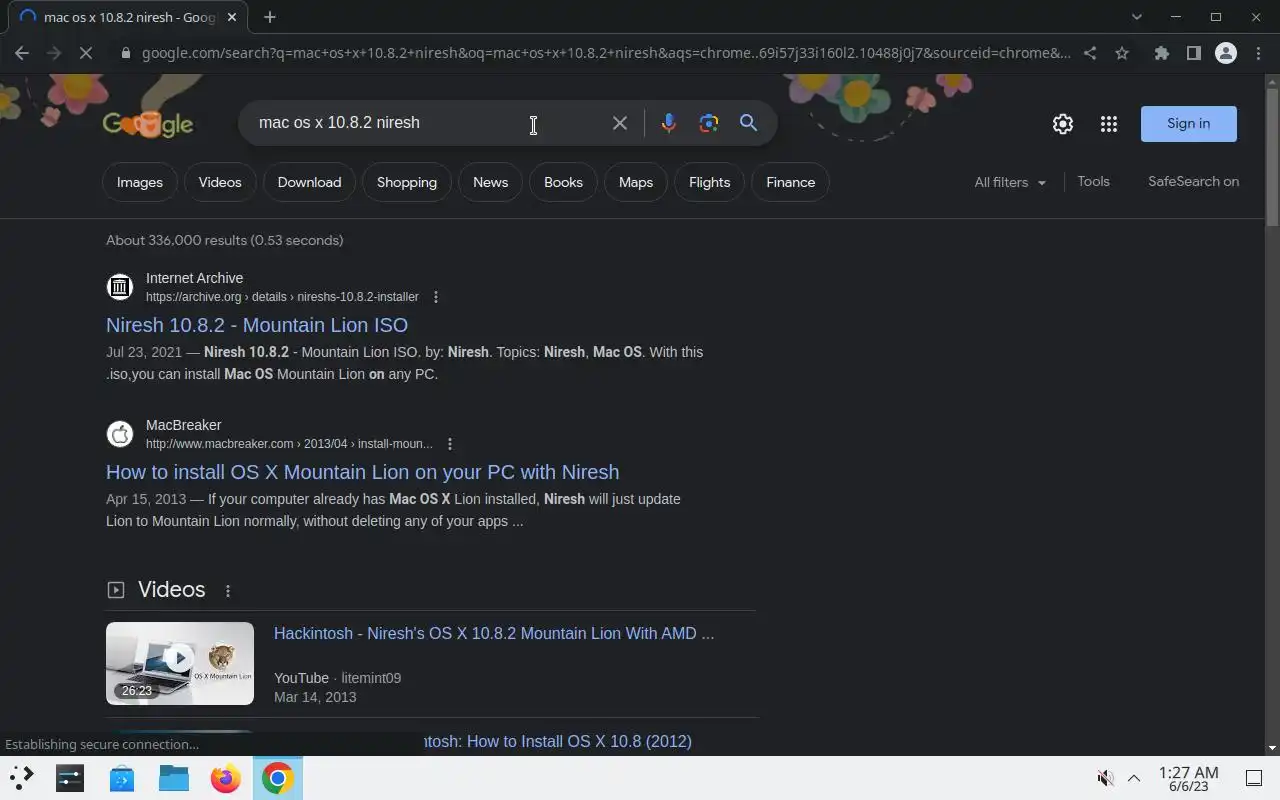Switch to Books results
1280x800 pixels.
[563, 182]
